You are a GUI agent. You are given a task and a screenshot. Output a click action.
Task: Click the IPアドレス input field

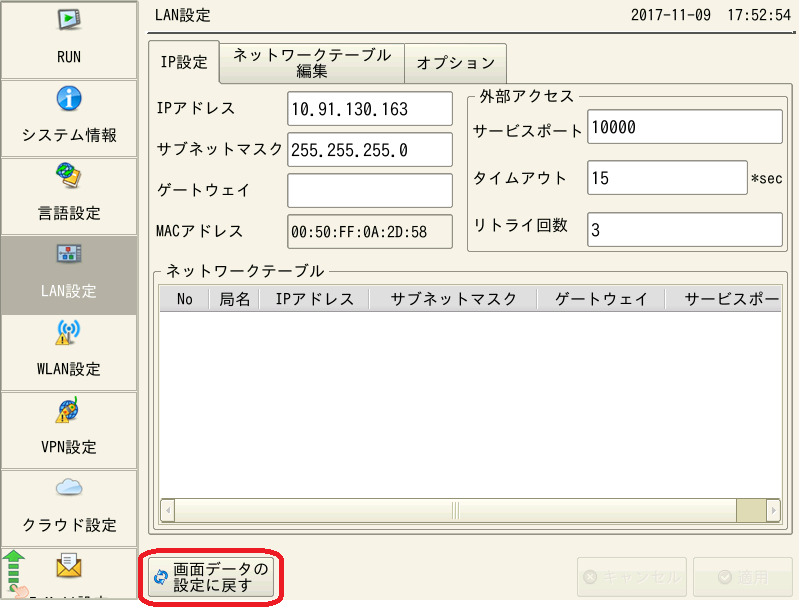coord(369,109)
